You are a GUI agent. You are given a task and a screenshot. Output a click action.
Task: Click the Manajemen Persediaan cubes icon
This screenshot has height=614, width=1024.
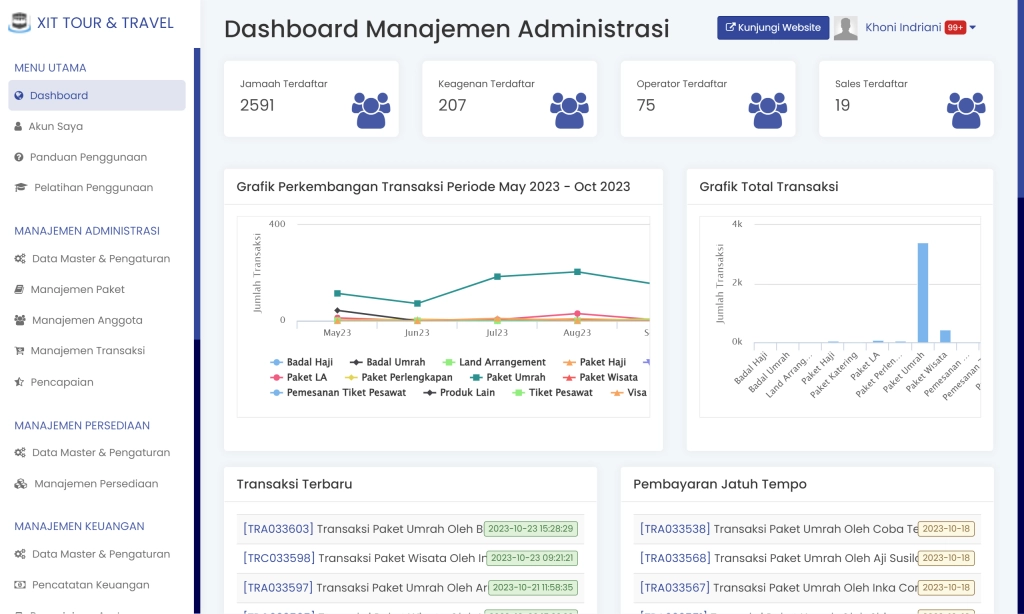click(20, 484)
